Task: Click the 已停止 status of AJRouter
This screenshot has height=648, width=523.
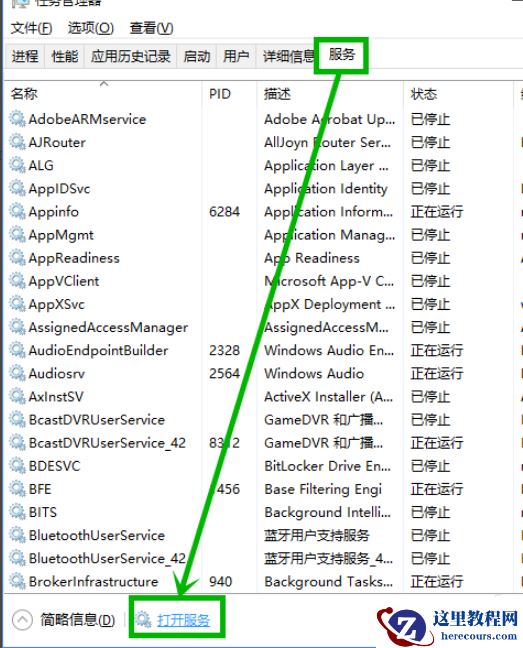Action: pyautogui.click(x=430, y=142)
